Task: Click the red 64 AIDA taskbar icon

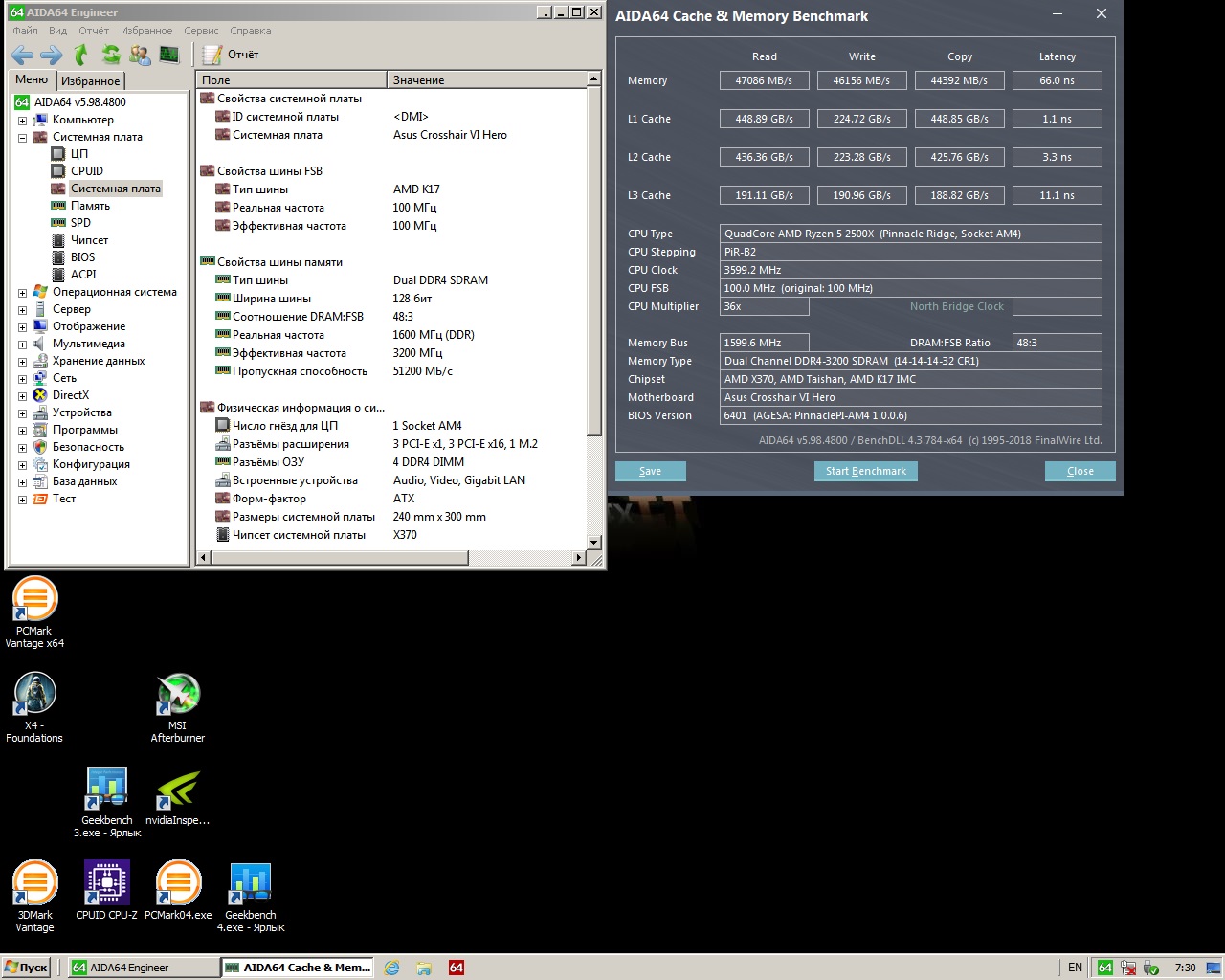Action: (457, 968)
